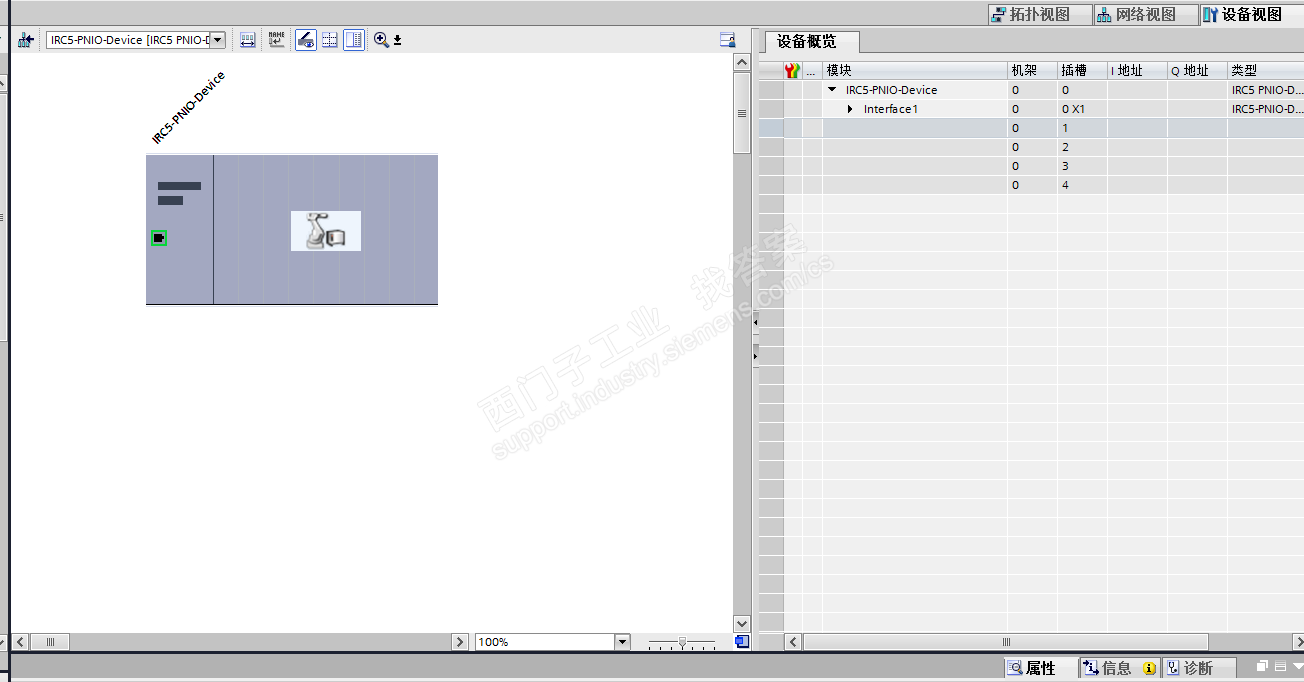Click the overview navigation icon beside the zoom slider
The width and height of the screenshot is (1304, 682).
click(741, 641)
